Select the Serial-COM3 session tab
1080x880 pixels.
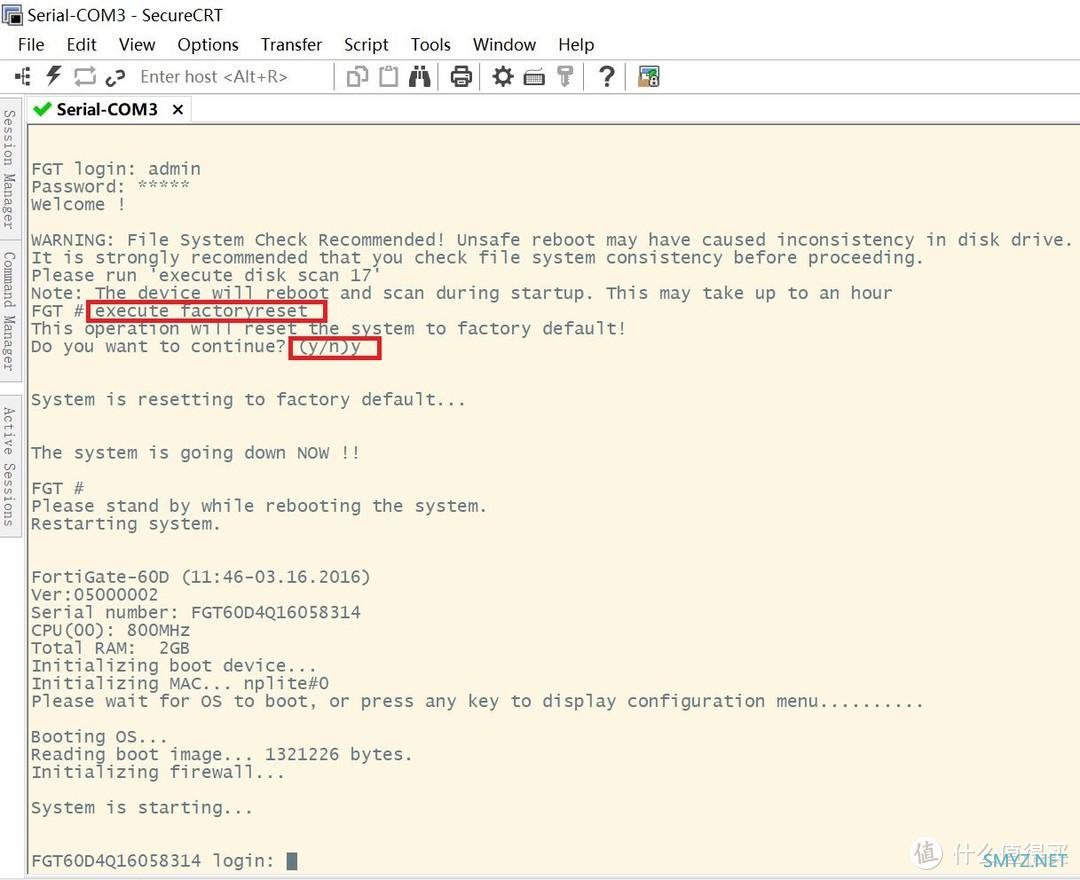click(107, 109)
